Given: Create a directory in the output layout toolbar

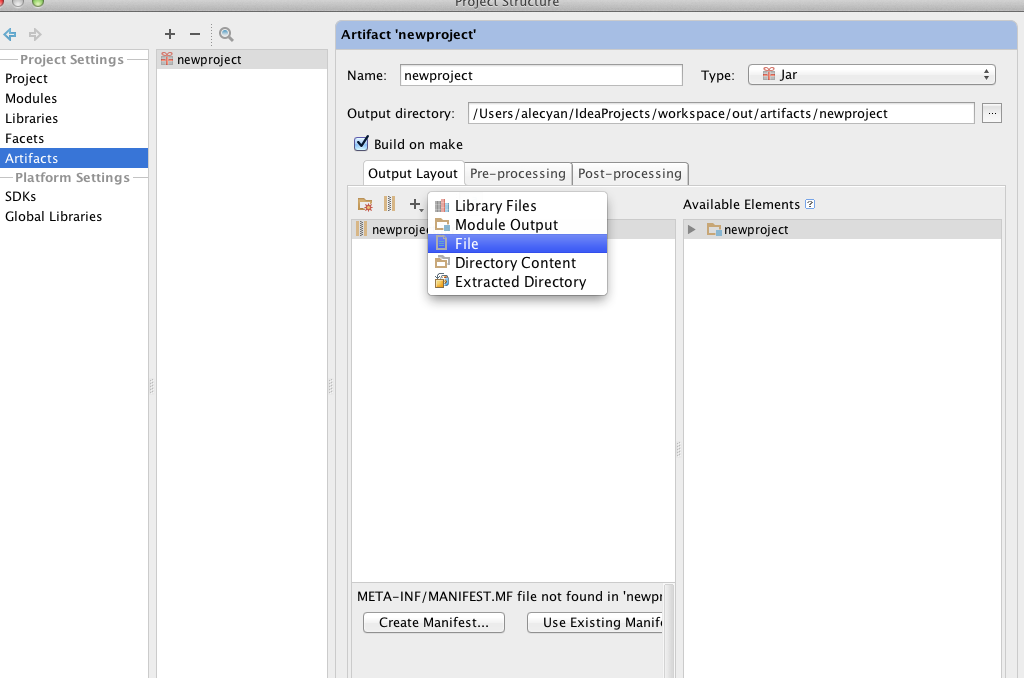Looking at the screenshot, I should 365,204.
